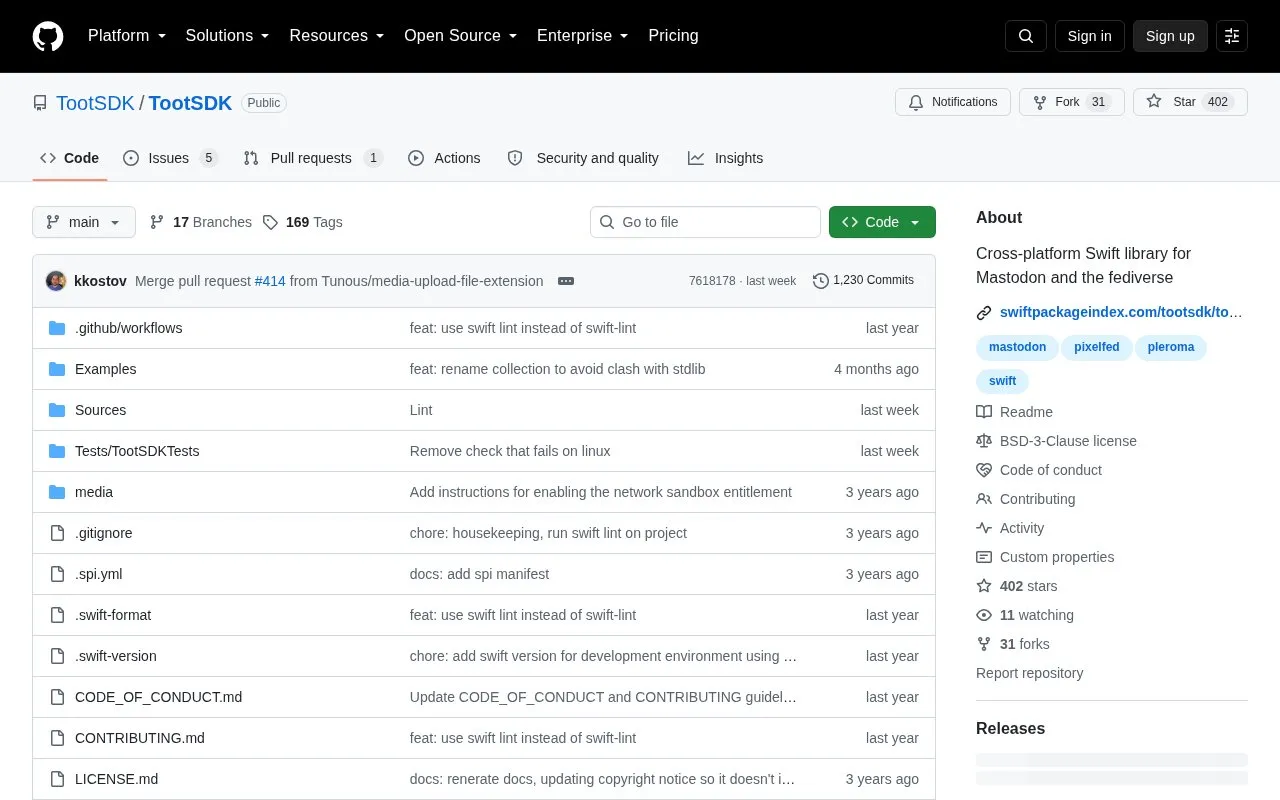
Task: Open the Open Source dropdown
Action: [461, 36]
